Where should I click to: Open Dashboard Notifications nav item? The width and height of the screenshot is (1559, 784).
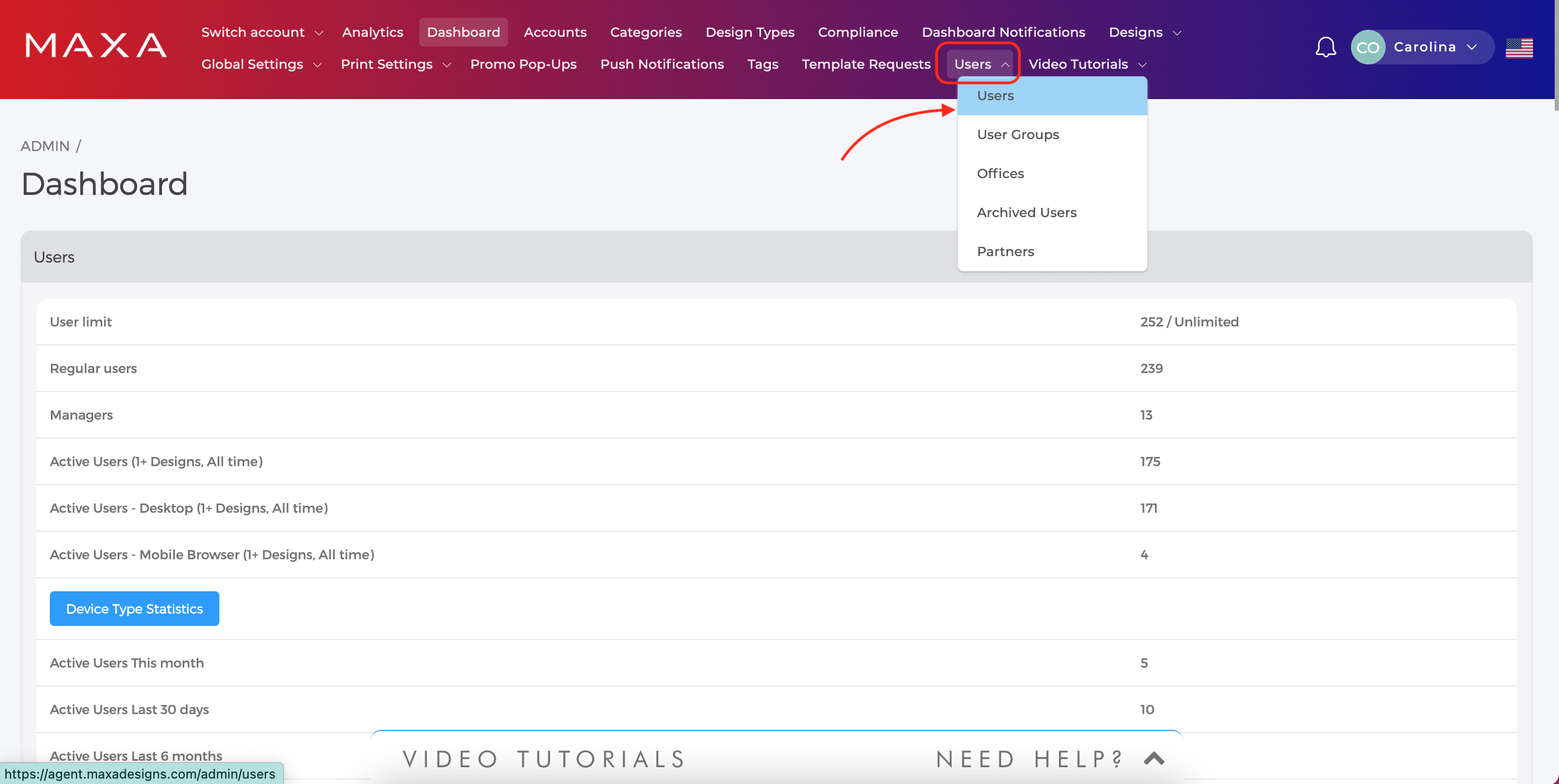click(x=1003, y=32)
